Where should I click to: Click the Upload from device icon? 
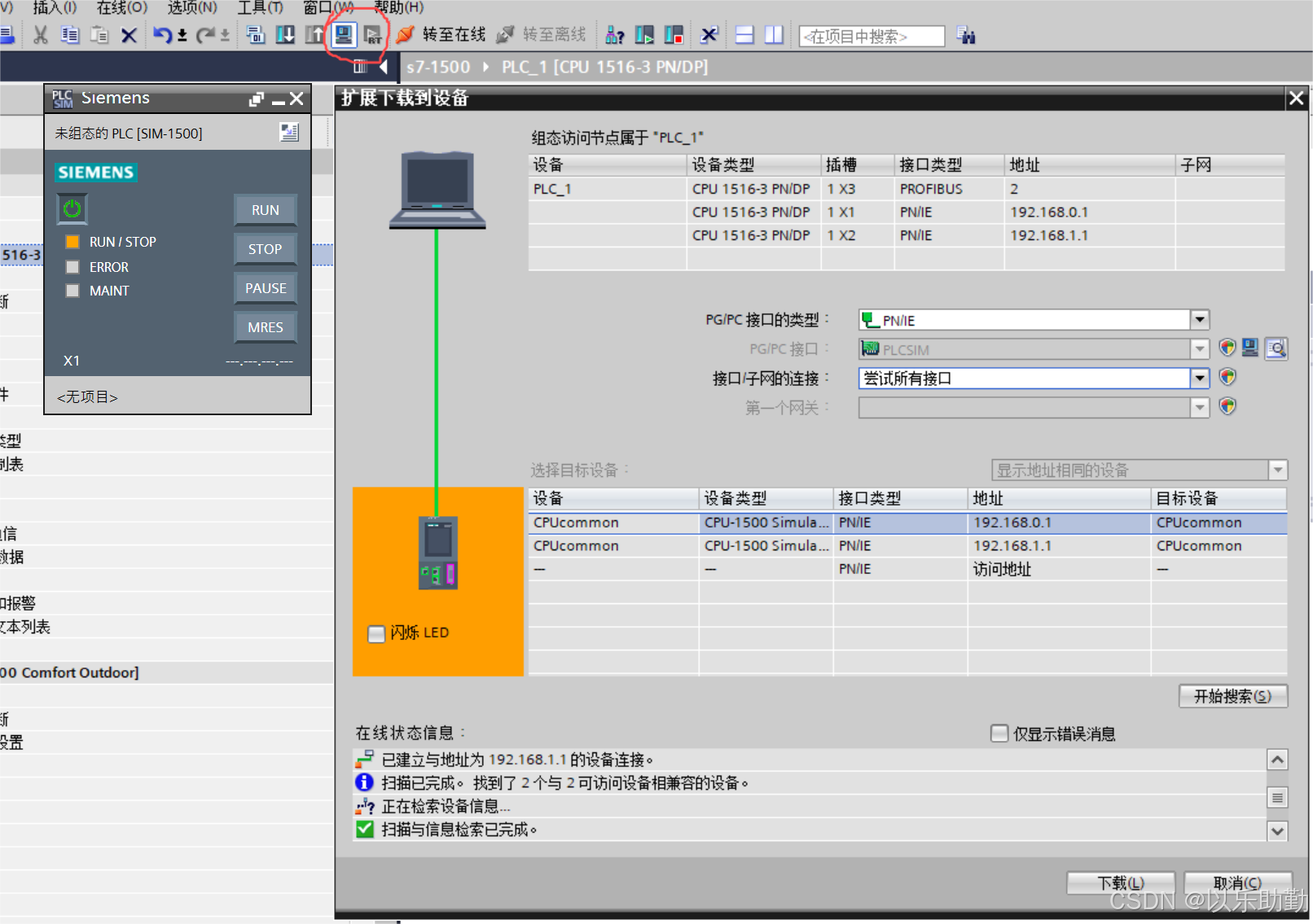[314, 35]
